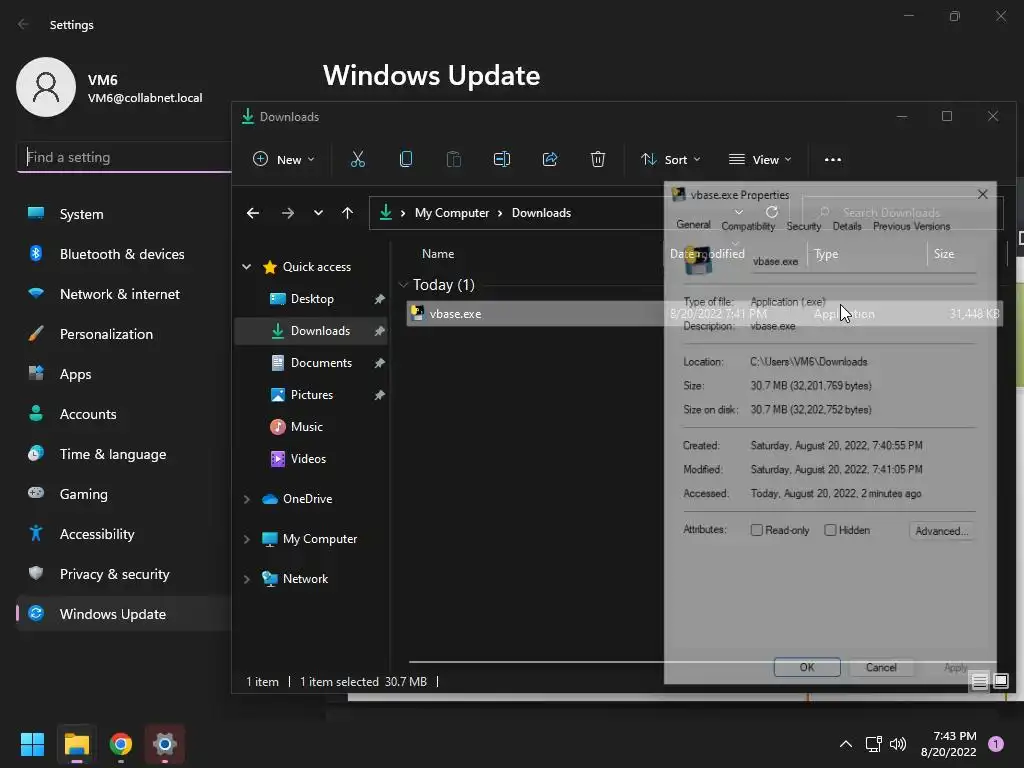Open the Sort dropdown menu
This screenshot has height=768, width=1024.
(x=671, y=159)
